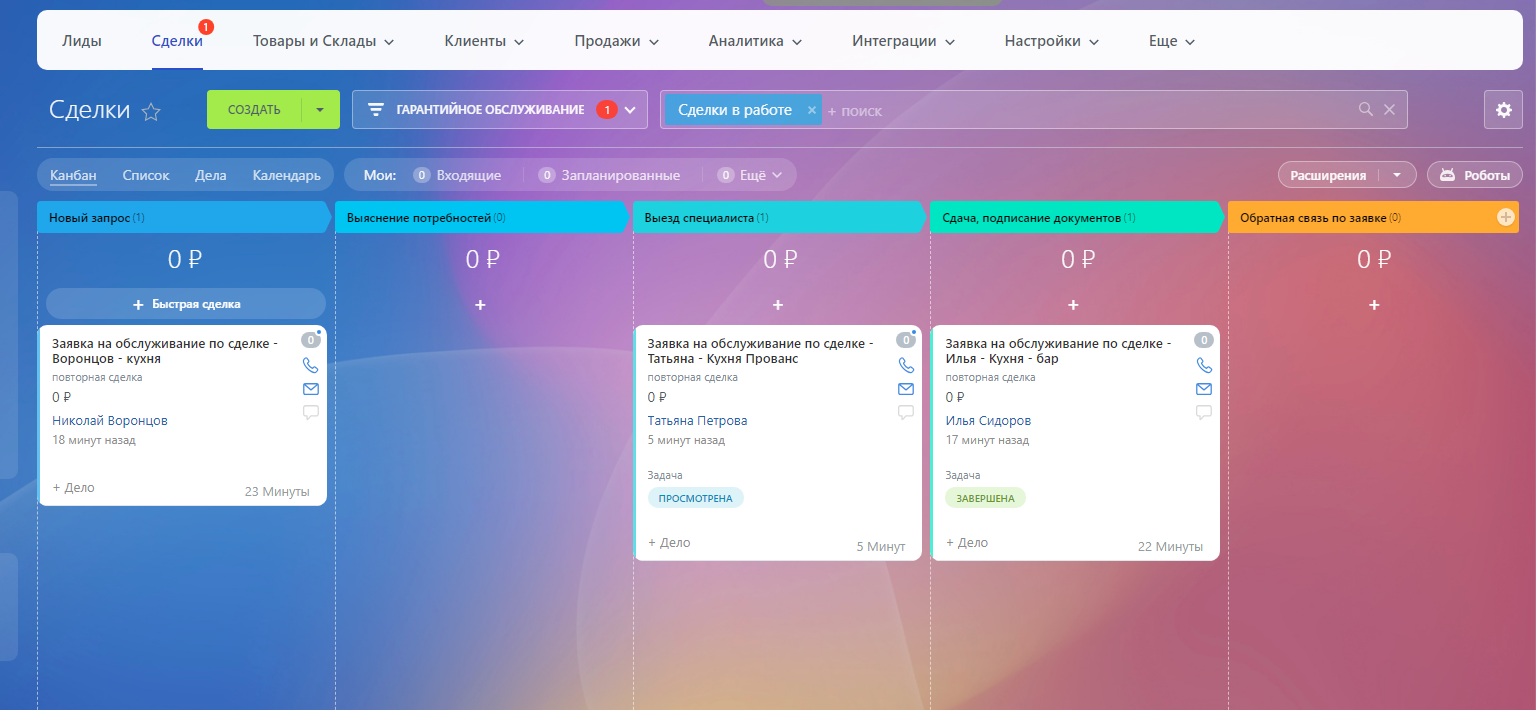
Task: Open contact Илья Сидоров
Action: click(x=988, y=421)
